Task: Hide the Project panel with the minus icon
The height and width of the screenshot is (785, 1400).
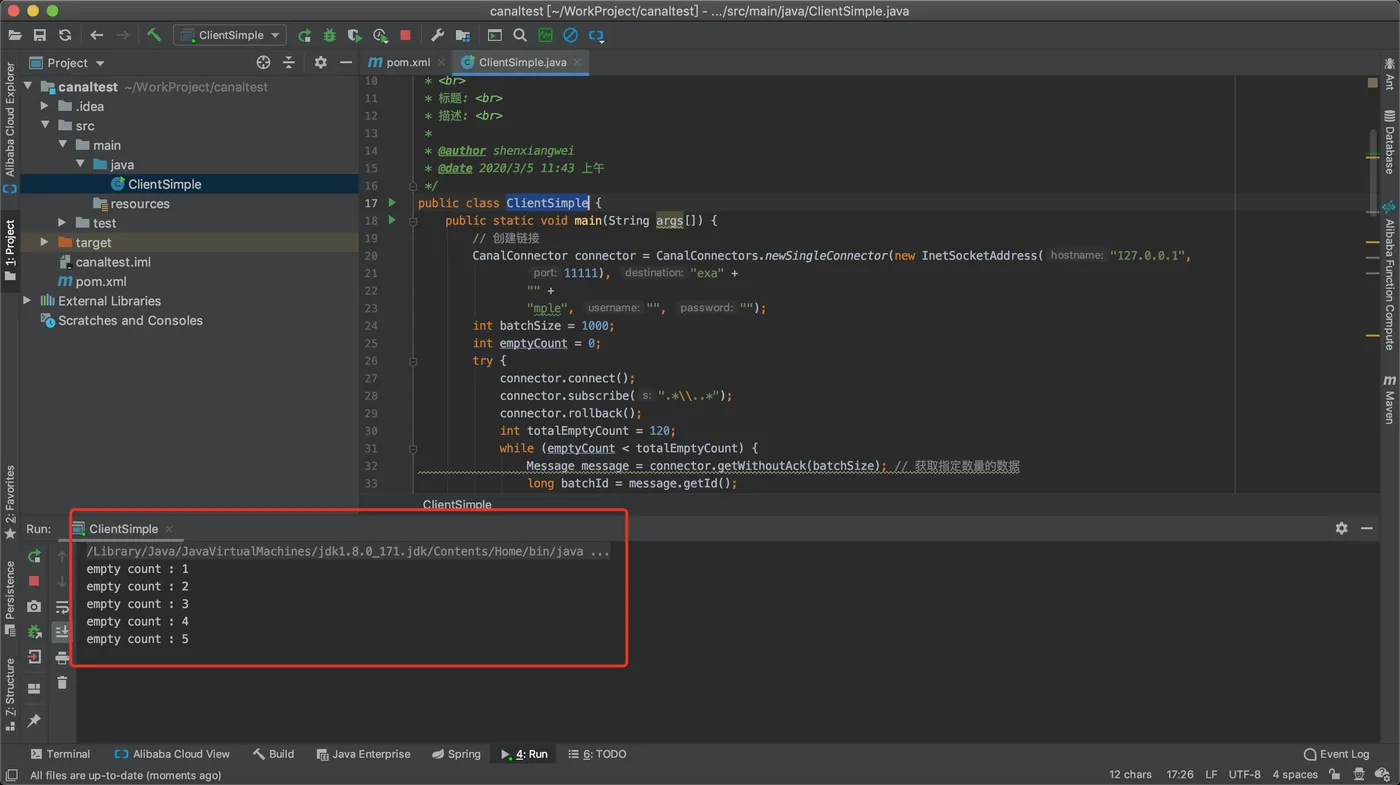Action: click(x=346, y=62)
